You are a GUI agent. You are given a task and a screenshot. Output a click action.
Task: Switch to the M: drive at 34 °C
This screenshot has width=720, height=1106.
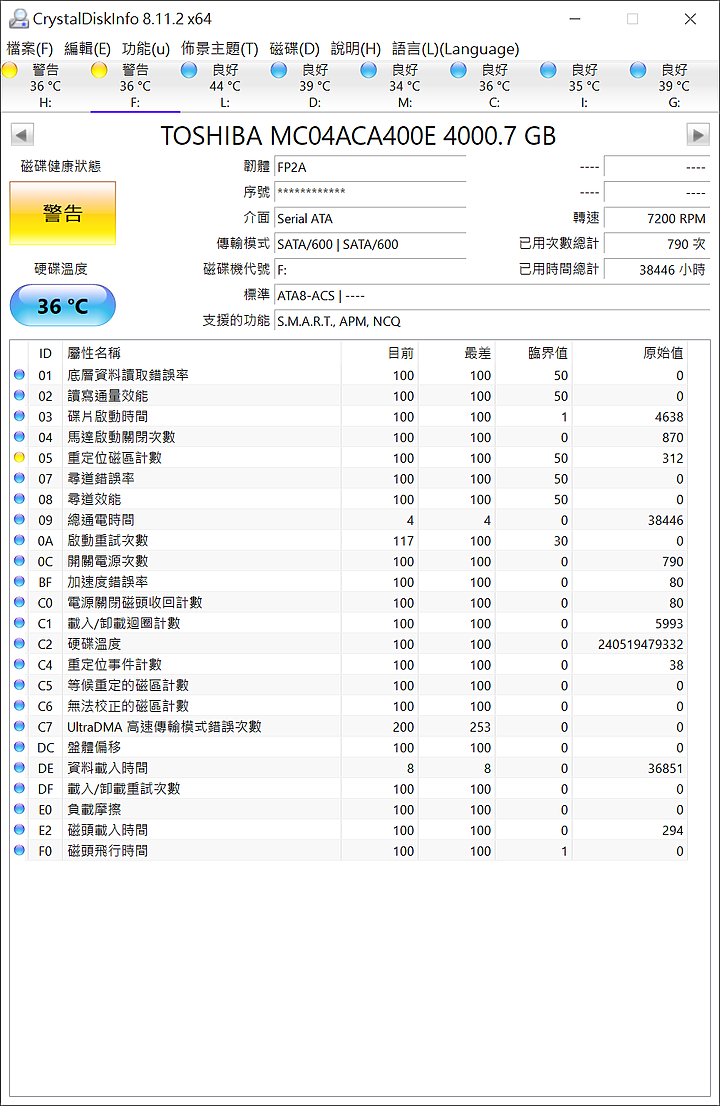(404, 86)
